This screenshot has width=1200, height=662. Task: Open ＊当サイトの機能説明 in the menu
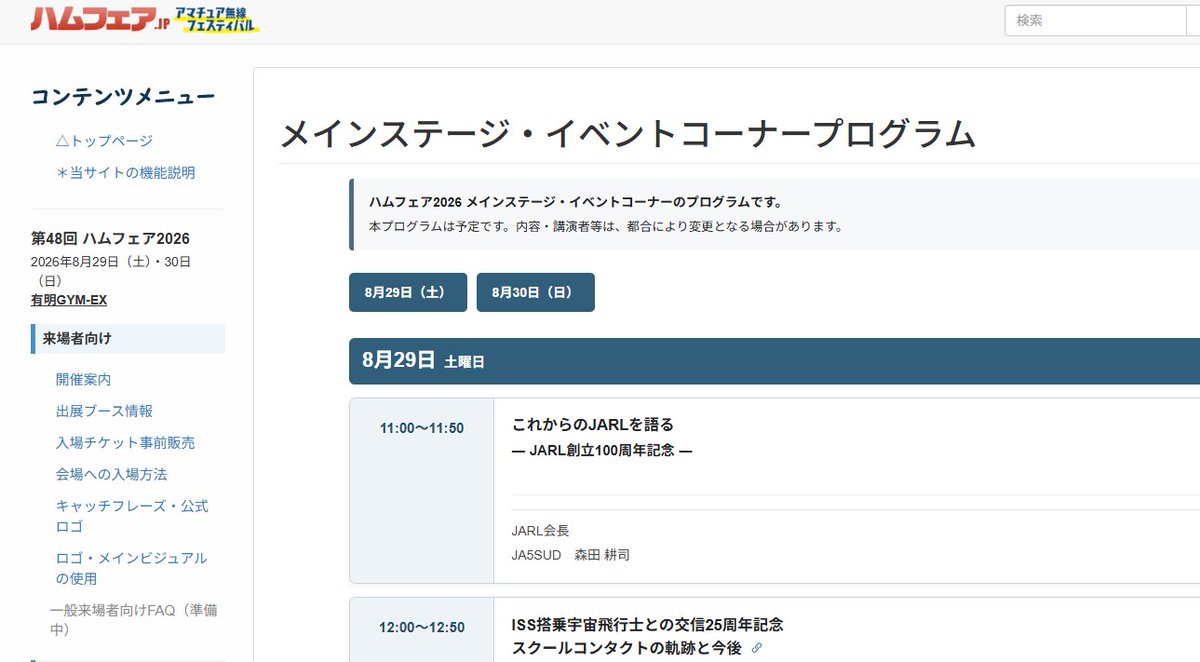[125, 173]
